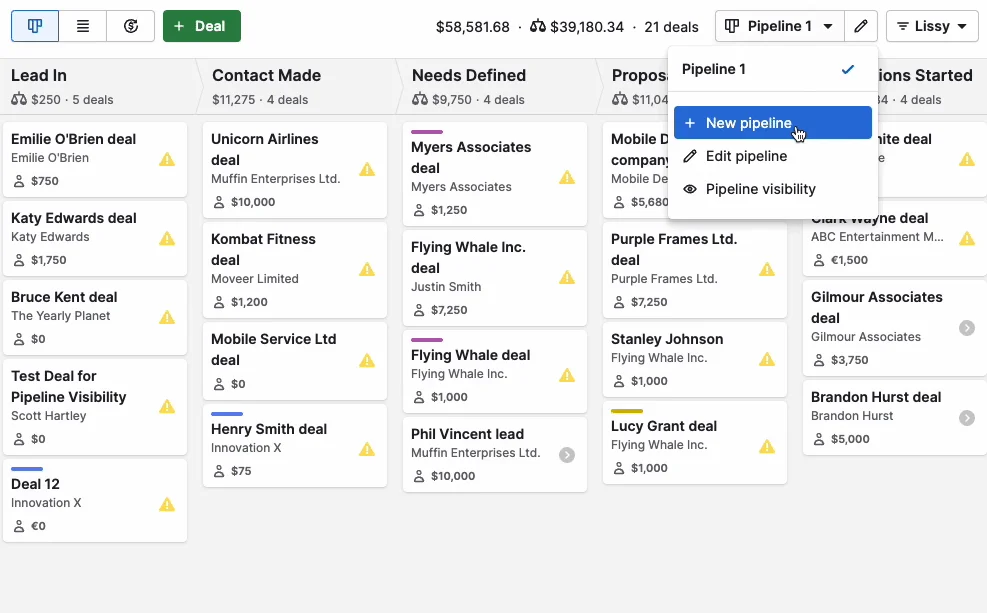Click purple label on Myers Associates deal
Screen dimensions: 987x613
coord(427,132)
